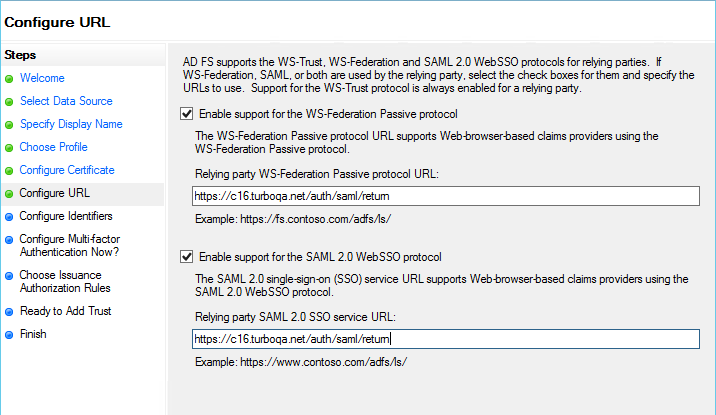Select the current Configure URL step
The height and width of the screenshot is (415, 716).
(x=54, y=193)
